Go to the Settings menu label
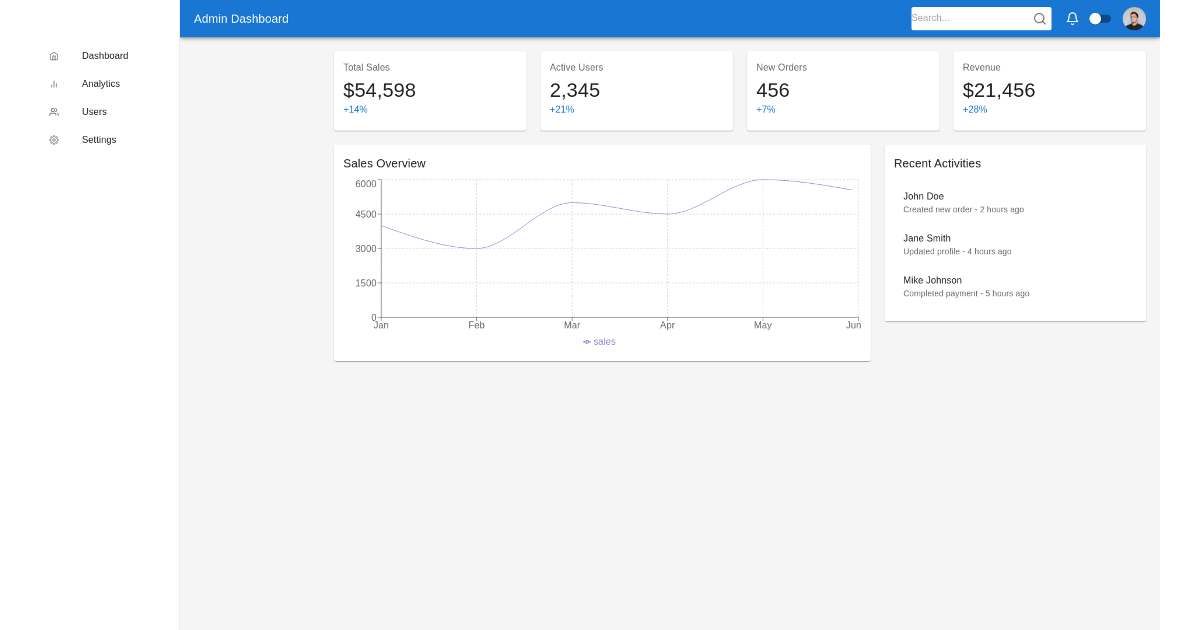This screenshot has width=1200, height=630. point(99,140)
